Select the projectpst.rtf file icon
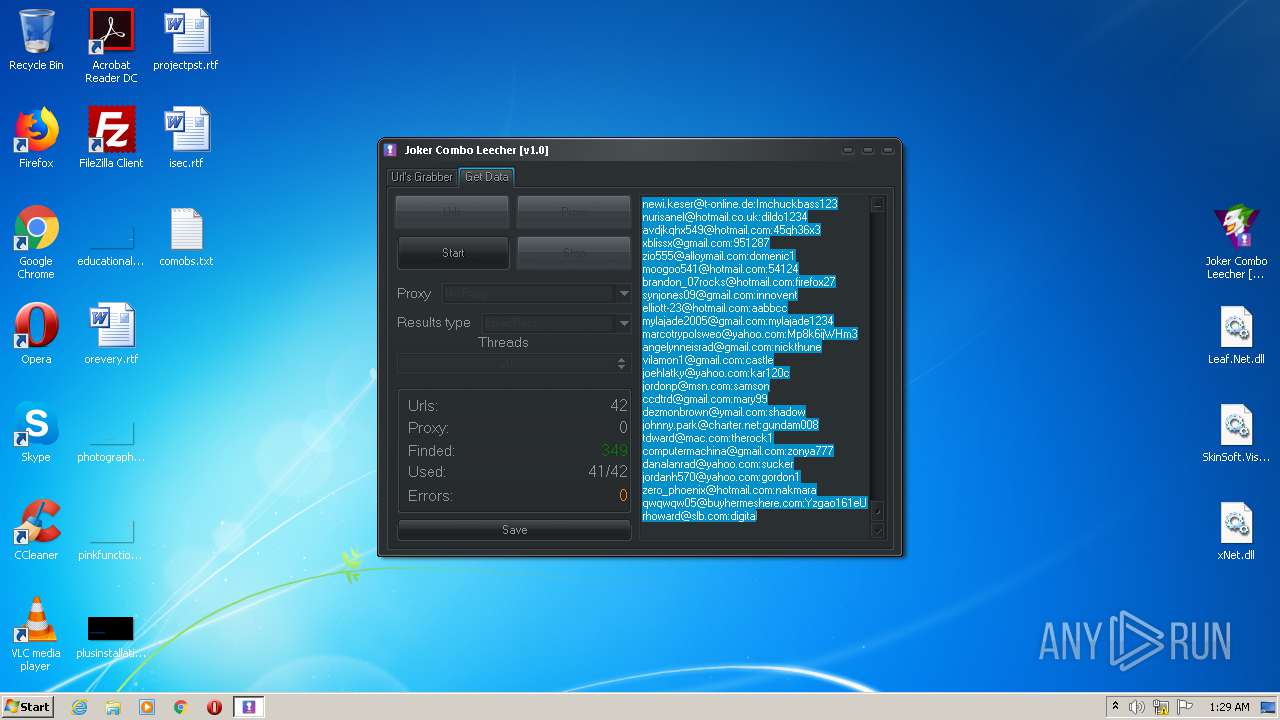The image size is (1280, 720). pyautogui.click(x=186, y=40)
